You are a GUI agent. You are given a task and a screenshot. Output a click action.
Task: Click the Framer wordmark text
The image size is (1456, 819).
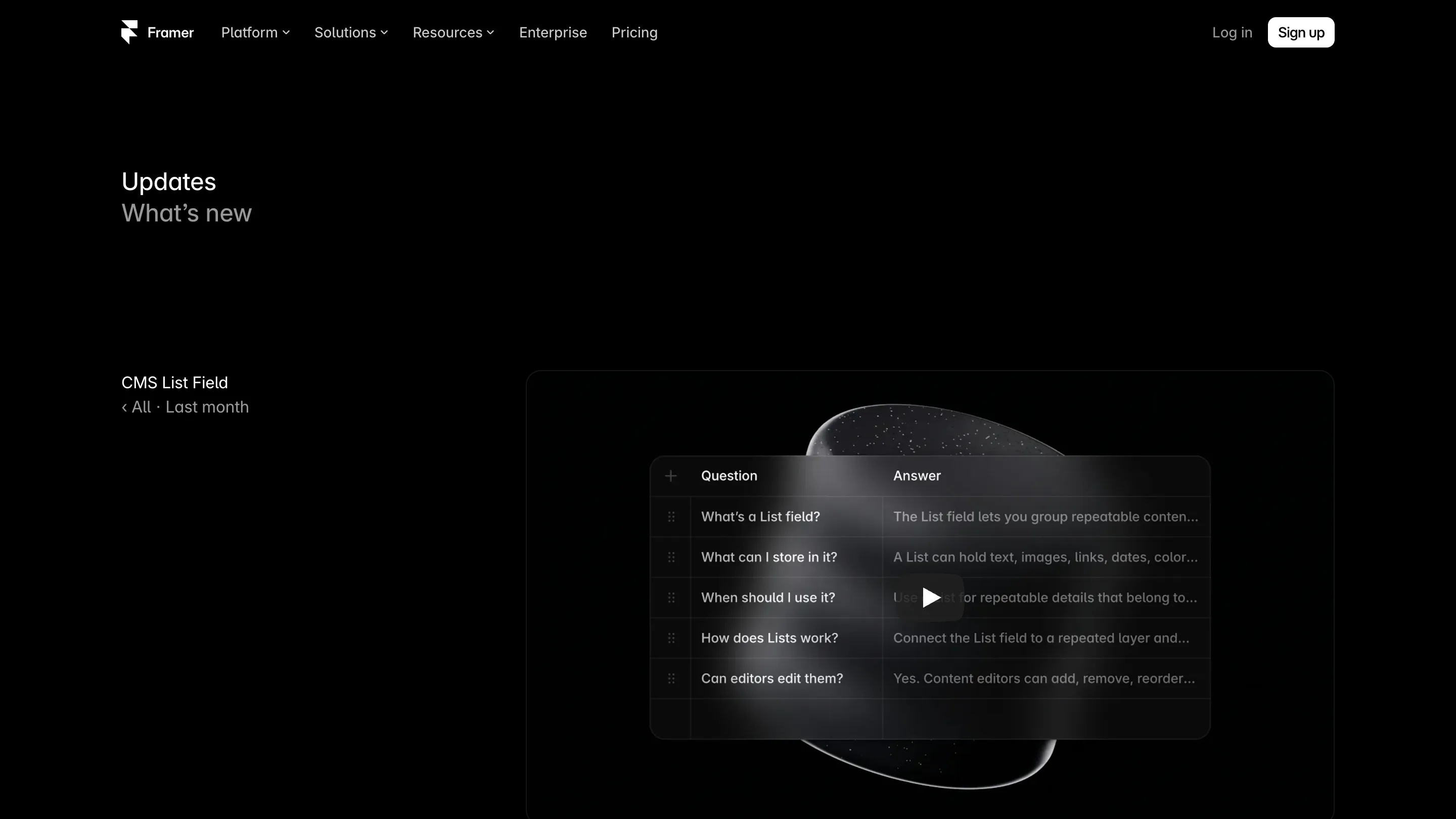click(170, 32)
